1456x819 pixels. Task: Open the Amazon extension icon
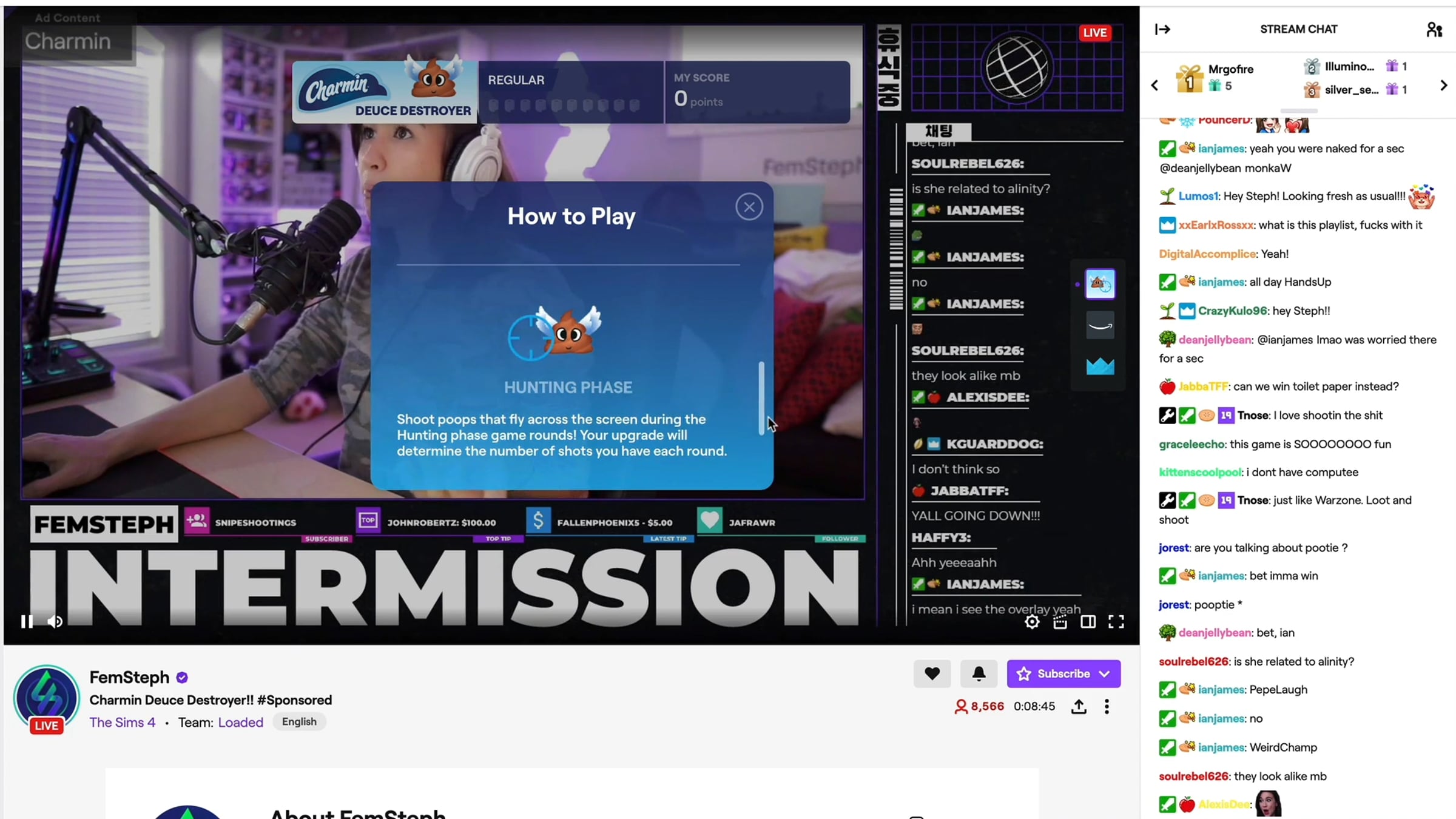[x=1100, y=325]
